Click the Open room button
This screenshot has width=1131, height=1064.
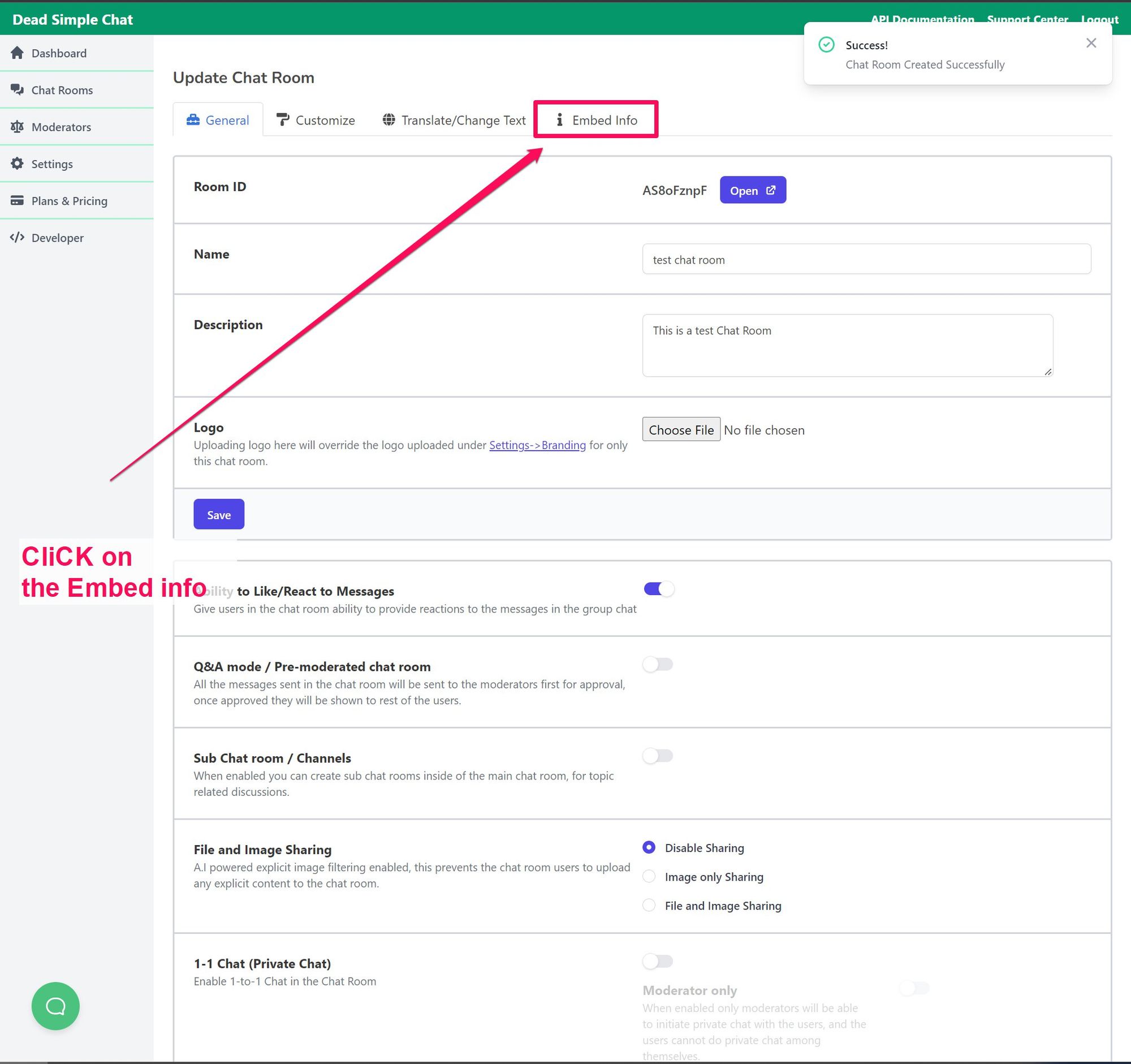pyautogui.click(x=753, y=190)
